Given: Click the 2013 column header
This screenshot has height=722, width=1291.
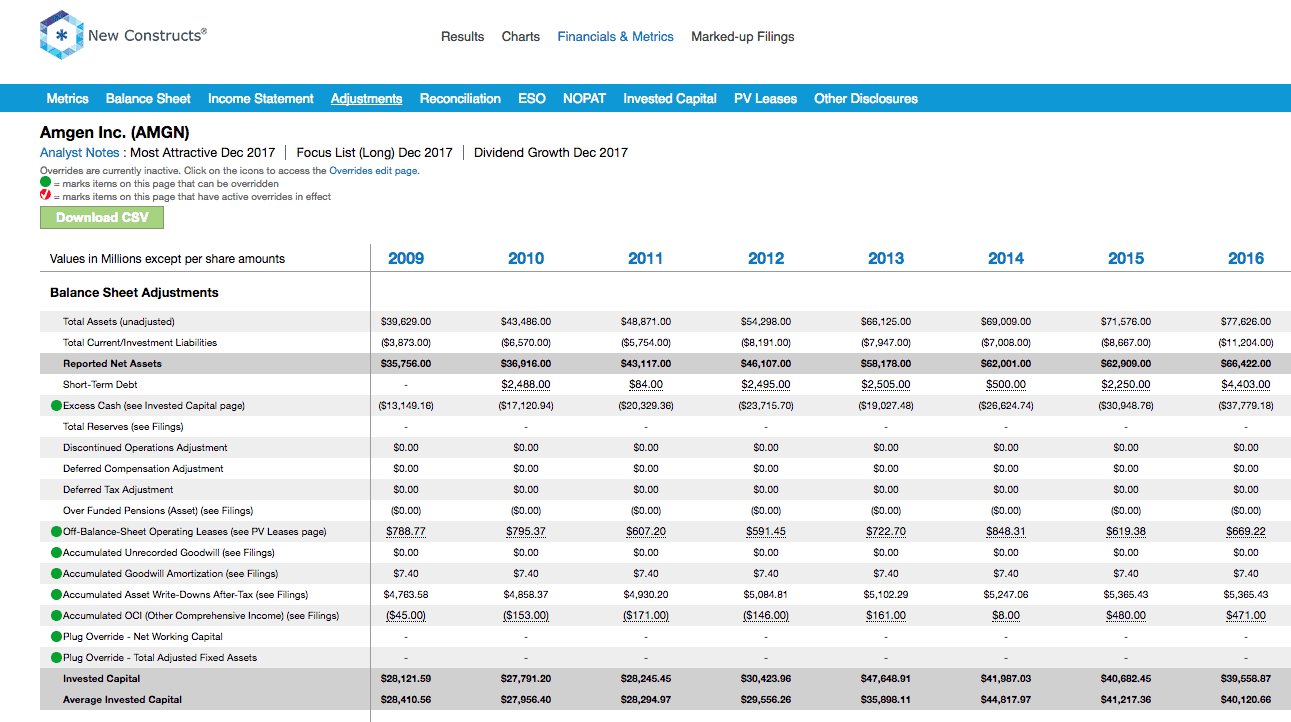Looking at the screenshot, I should point(886,259).
